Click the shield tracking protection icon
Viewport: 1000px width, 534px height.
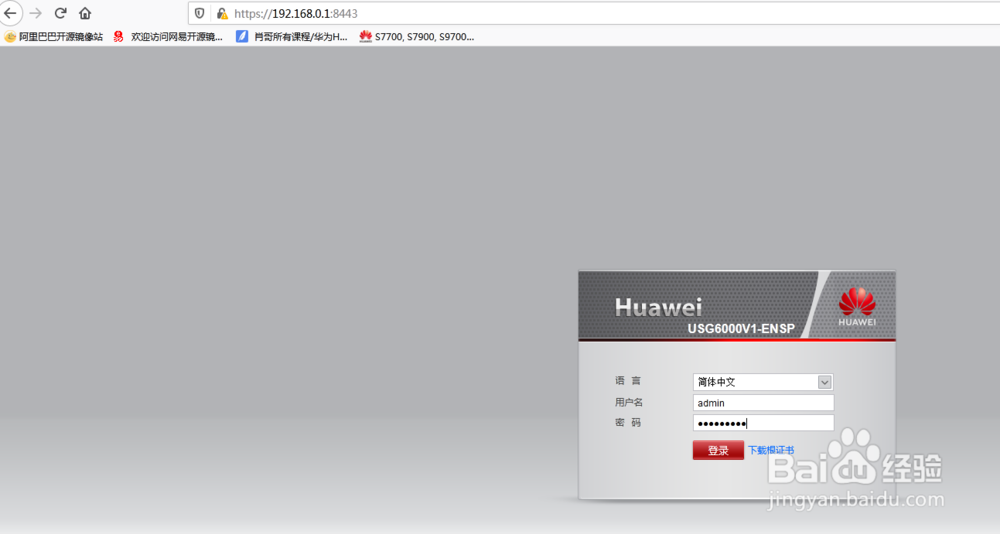click(200, 13)
